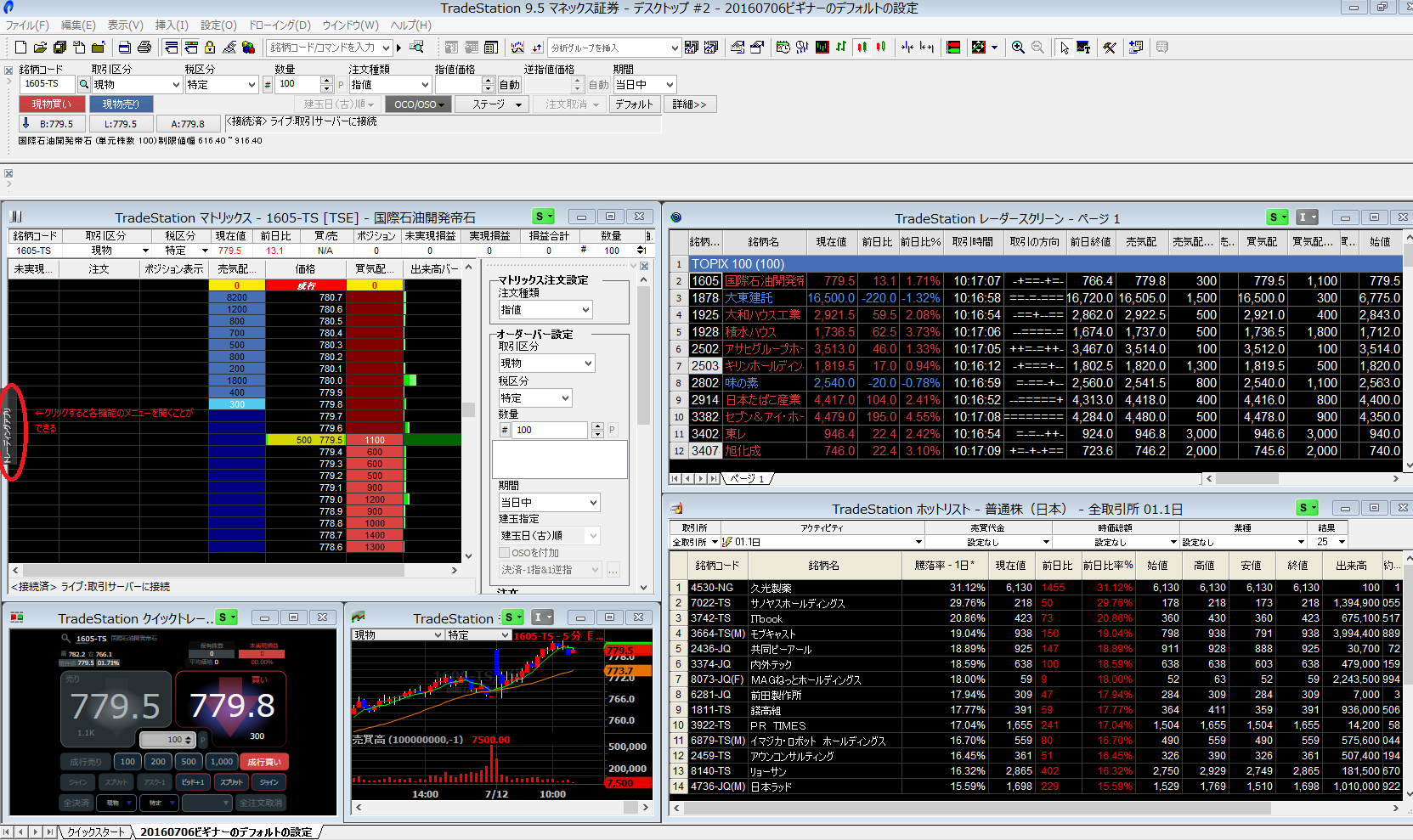
Task: Open the ファイル(F) menu
Action: (27, 25)
